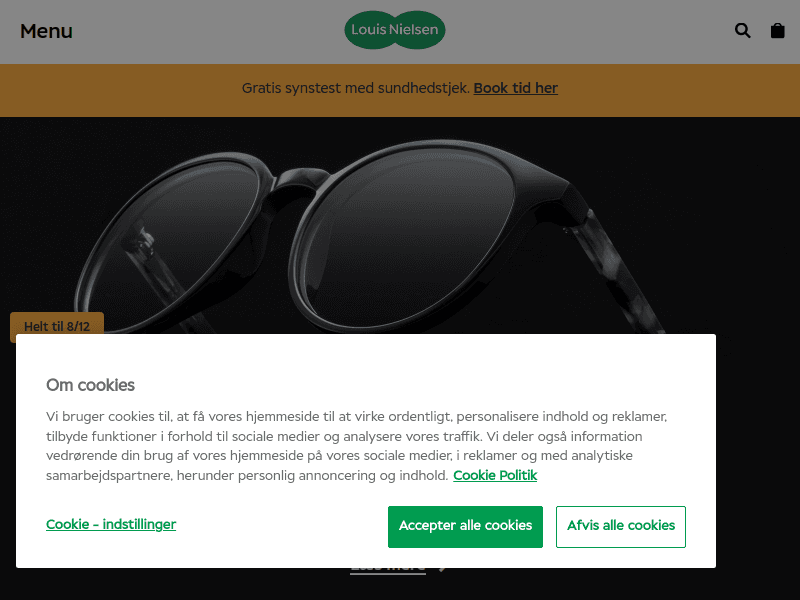This screenshot has height=600, width=800.
Task: Click the black glasses hero image
Action: point(400,225)
